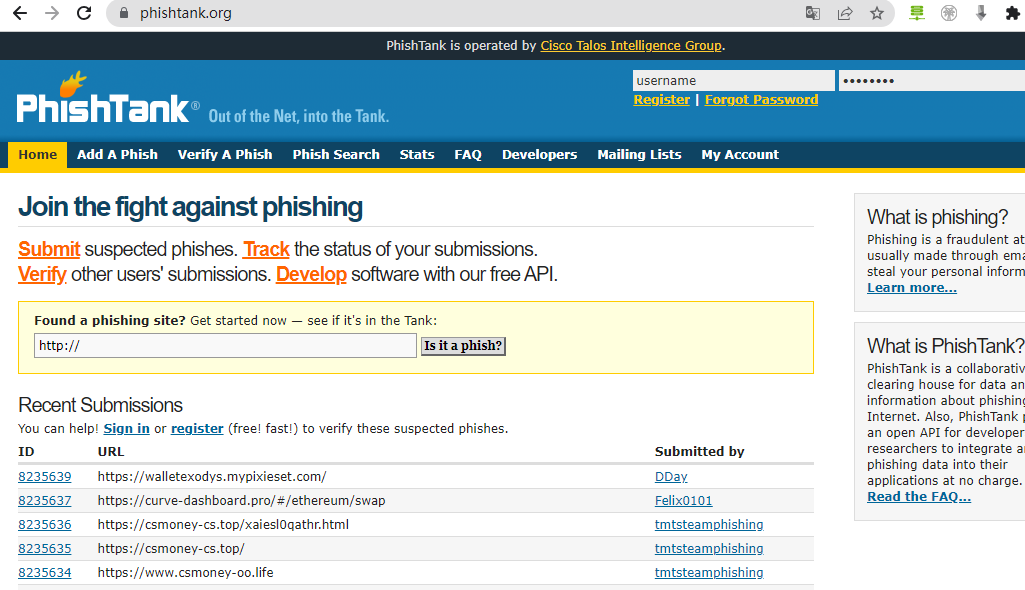This screenshot has width=1025, height=590.
Task: Click the What is phishing? heading
Action: coord(937,217)
